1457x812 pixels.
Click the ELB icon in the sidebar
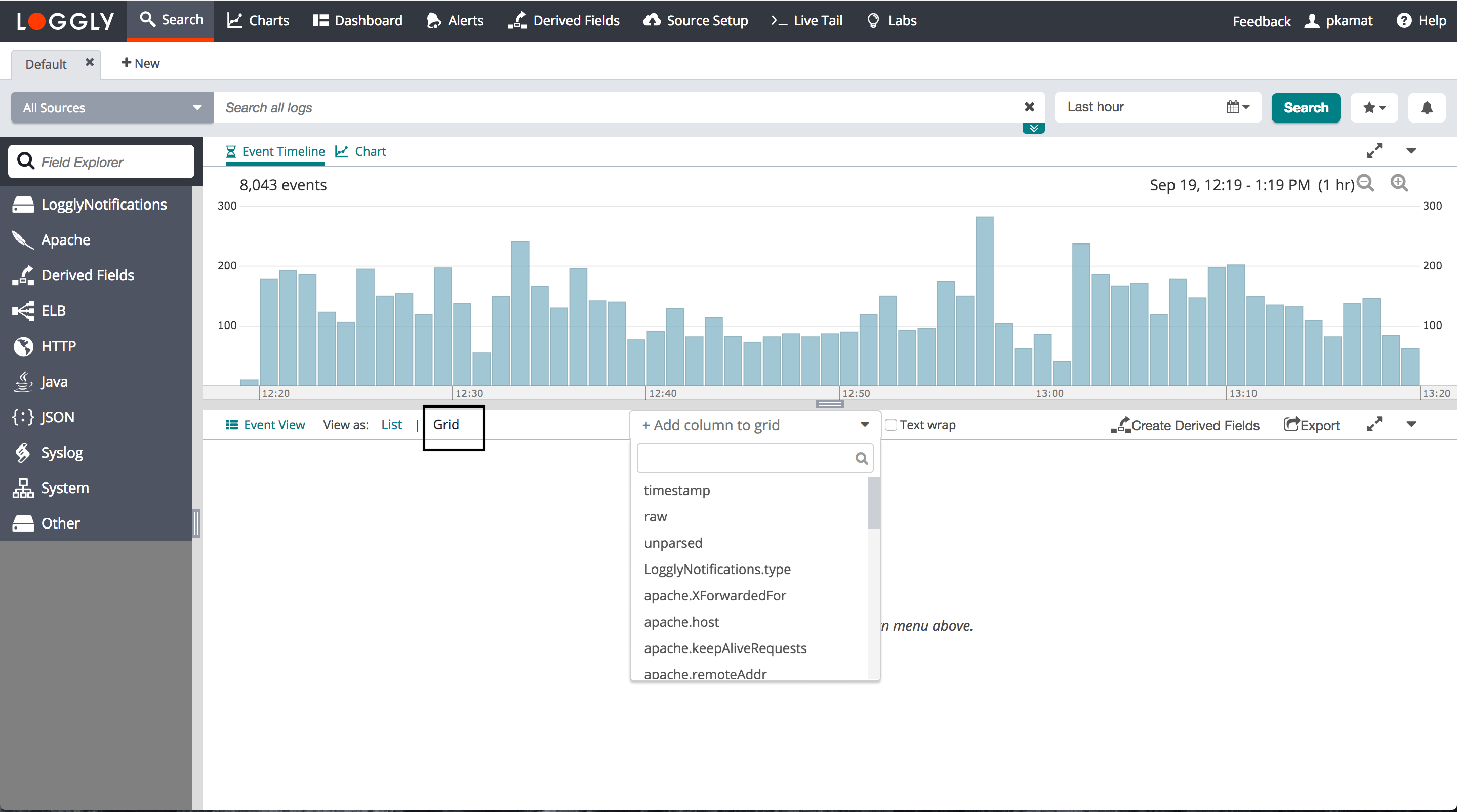pos(22,310)
